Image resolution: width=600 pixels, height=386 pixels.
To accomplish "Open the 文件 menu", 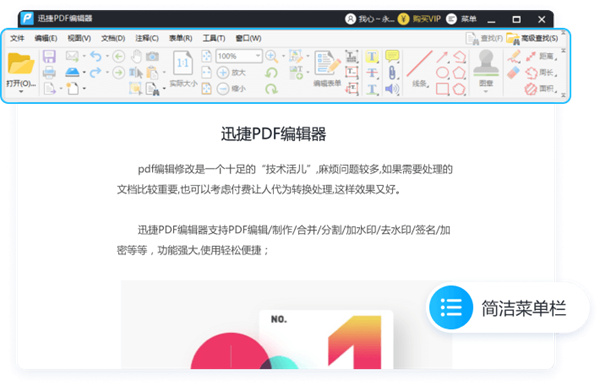I will pyautogui.click(x=17, y=38).
